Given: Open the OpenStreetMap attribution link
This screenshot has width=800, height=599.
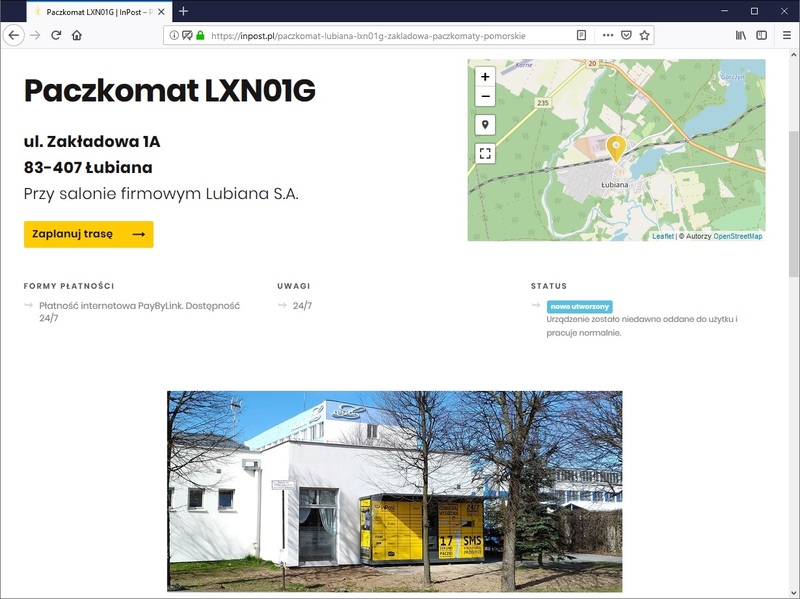Looking at the screenshot, I should pyautogui.click(x=737, y=236).
